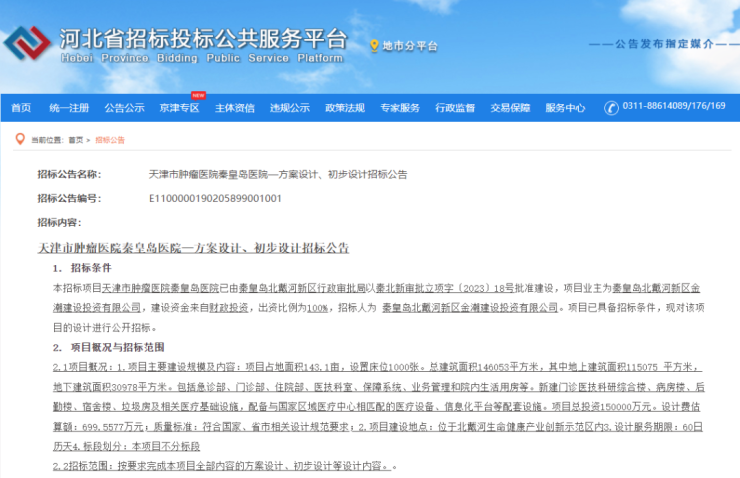This screenshot has height=478, width=740.
Task: Click the underlined 100% funding ratio
Action: pos(317,308)
